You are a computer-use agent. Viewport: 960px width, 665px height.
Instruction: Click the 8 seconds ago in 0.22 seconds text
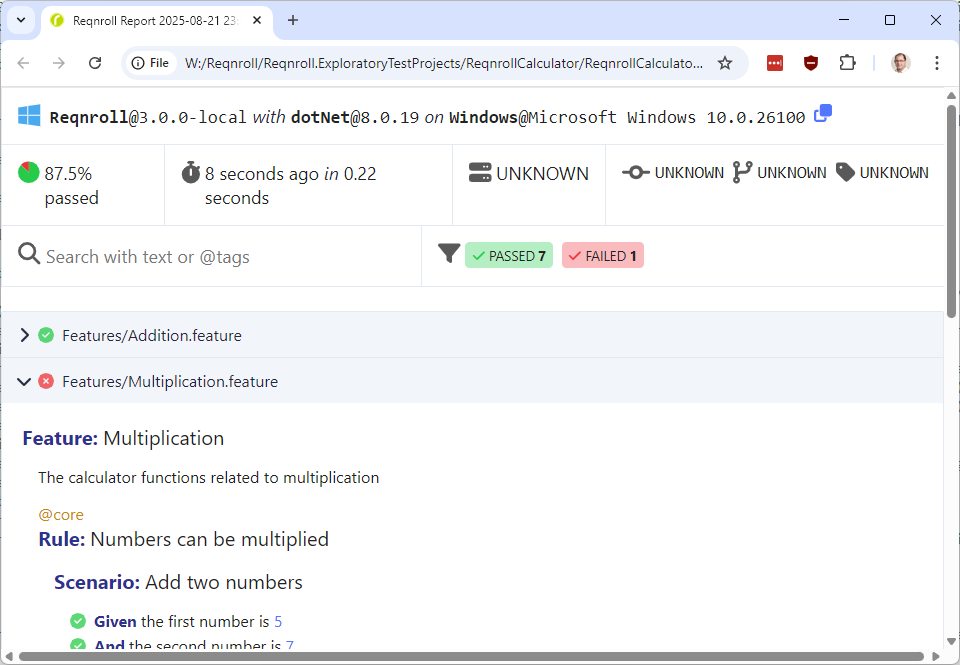pos(290,186)
